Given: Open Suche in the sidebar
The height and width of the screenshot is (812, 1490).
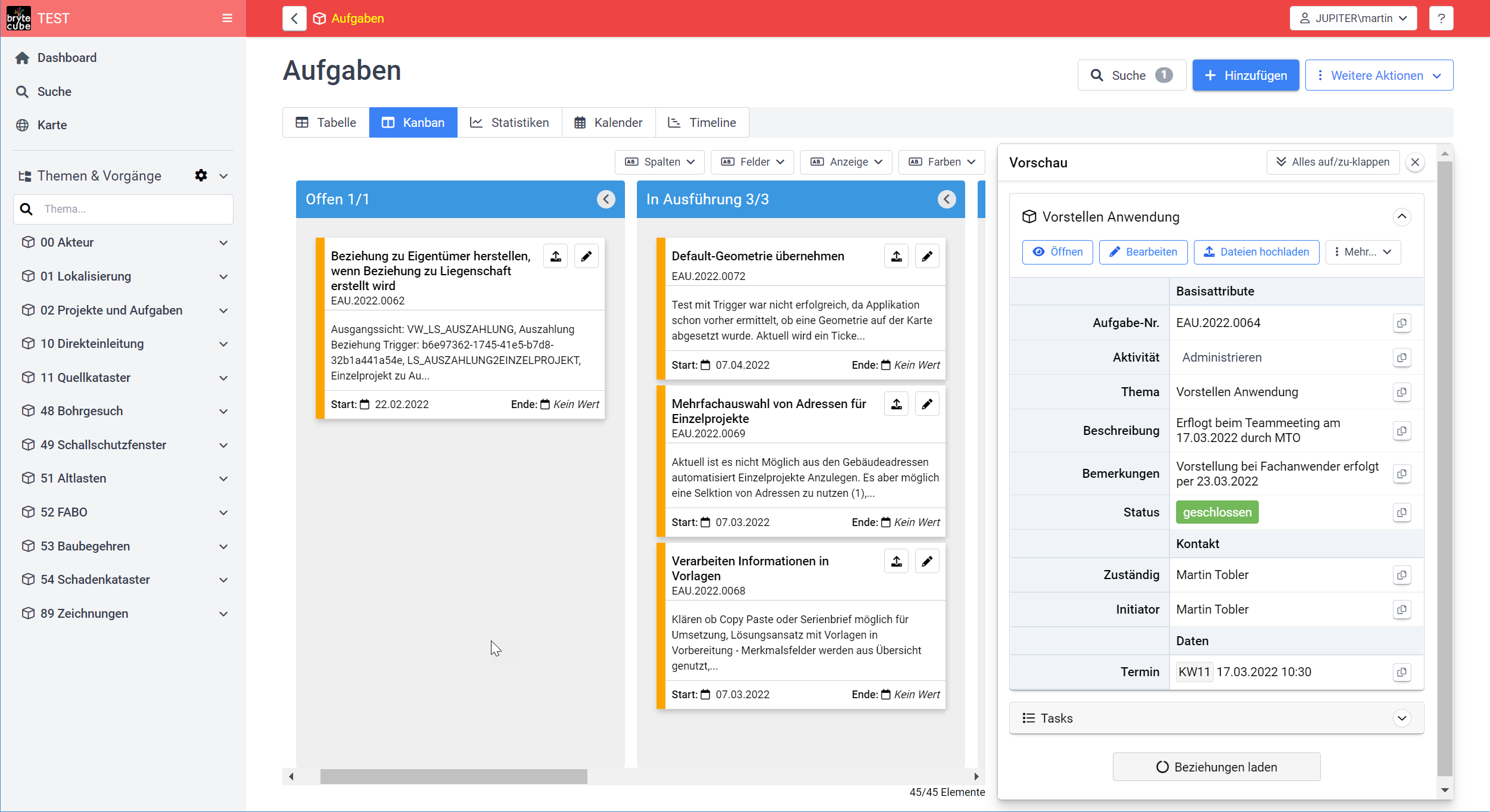Looking at the screenshot, I should pos(54,92).
